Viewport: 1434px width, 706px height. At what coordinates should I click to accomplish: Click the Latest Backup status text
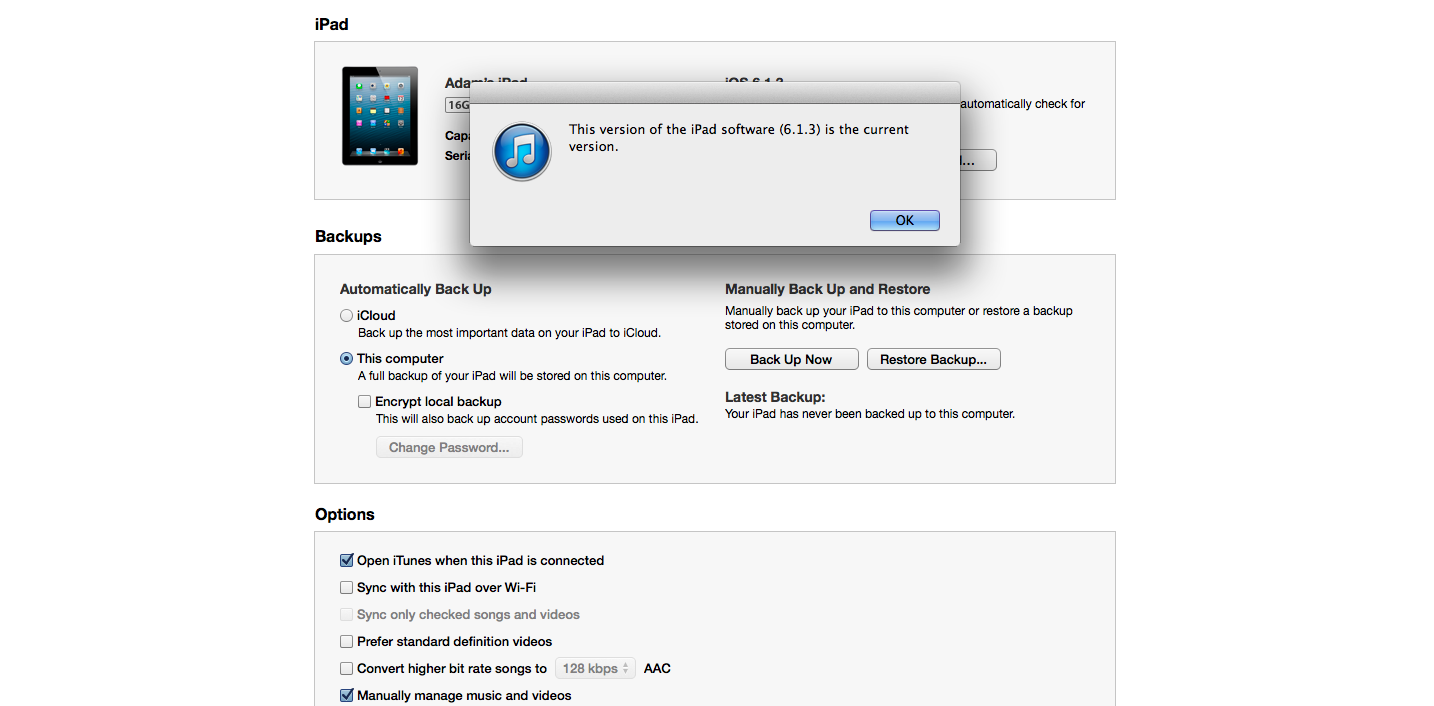tap(870, 413)
